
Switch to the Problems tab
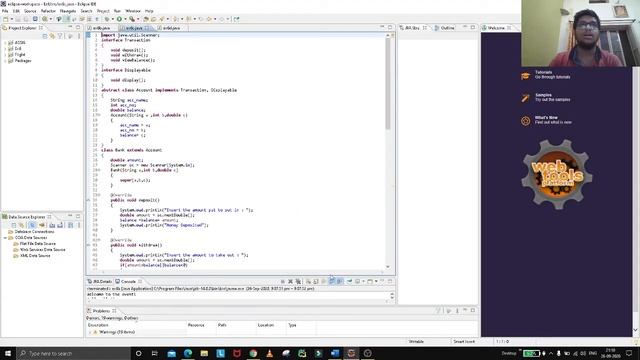coord(102,311)
